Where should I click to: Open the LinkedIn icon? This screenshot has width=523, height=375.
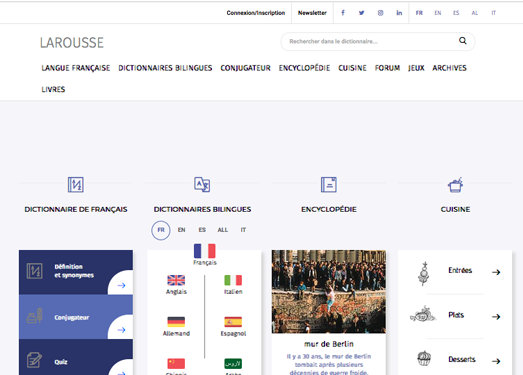pyautogui.click(x=399, y=13)
